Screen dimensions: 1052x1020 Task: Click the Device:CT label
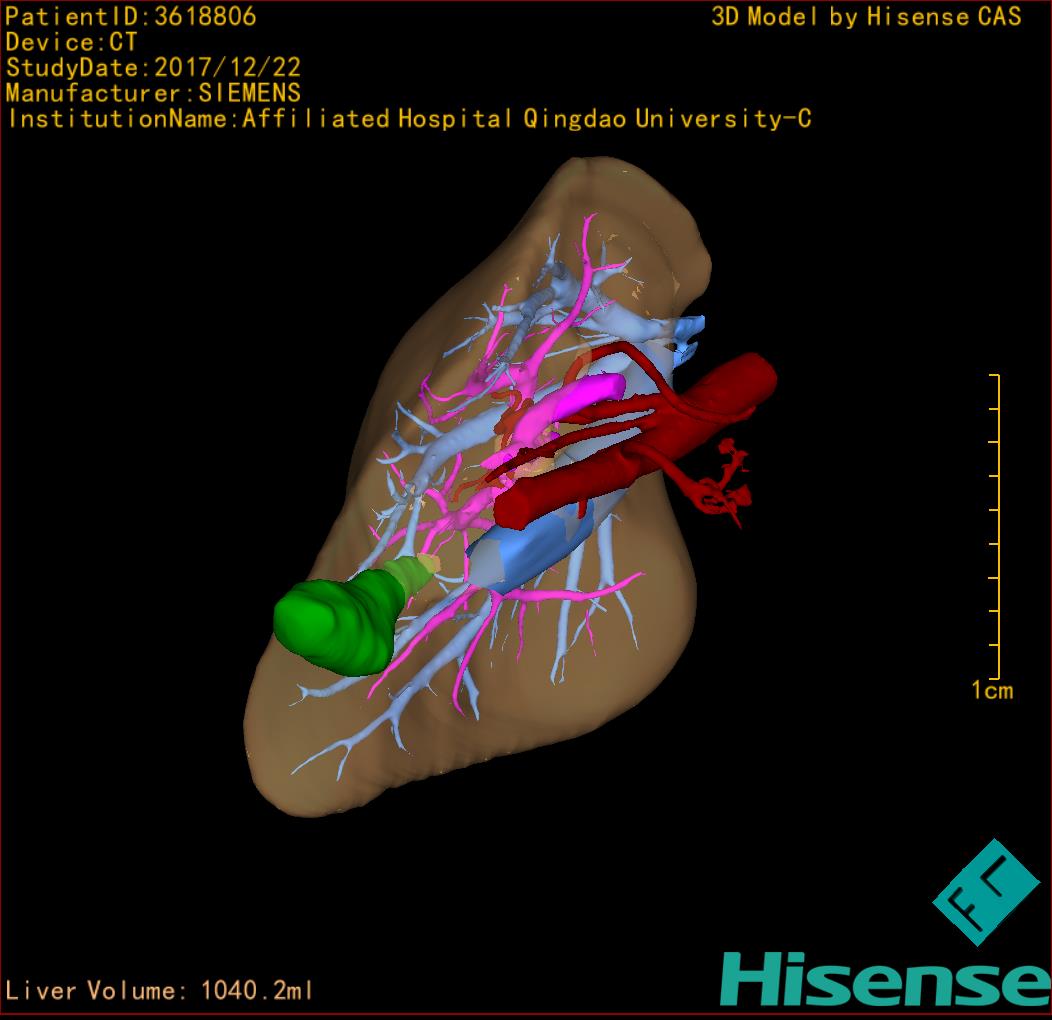pos(71,42)
